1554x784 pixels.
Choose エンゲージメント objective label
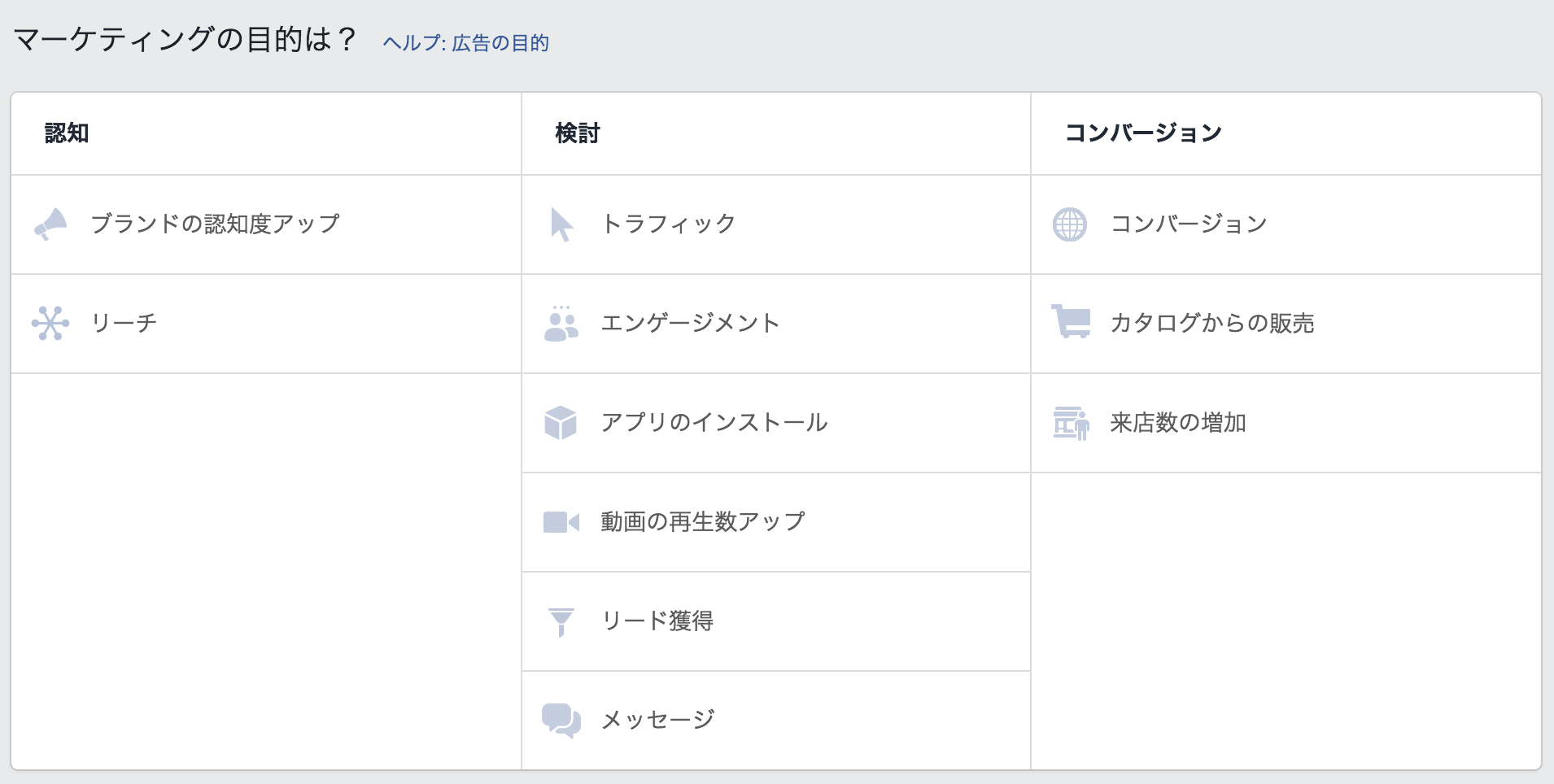tap(690, 323)
